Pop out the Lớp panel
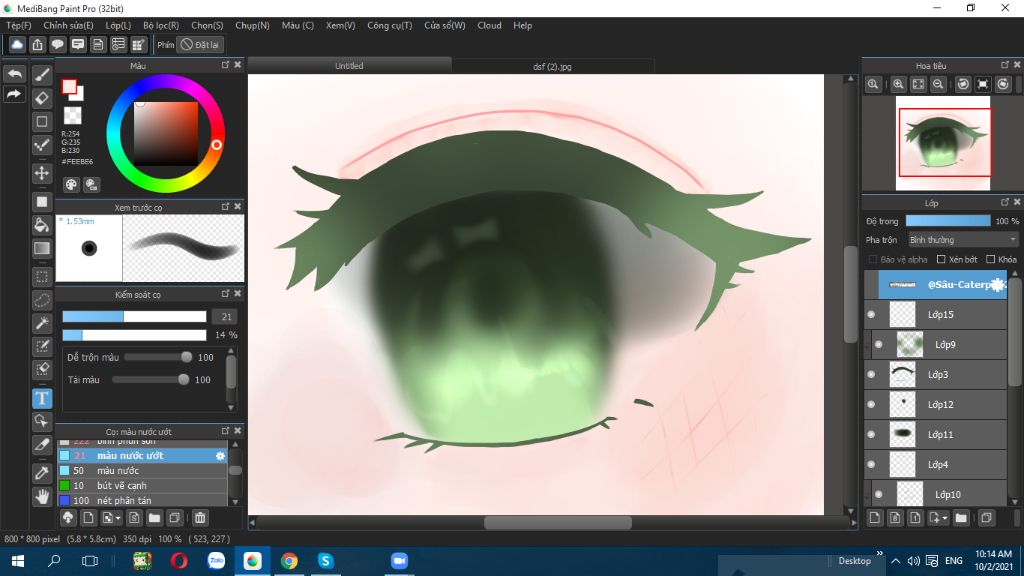 pyautogui.click(x=1005, y=202)
